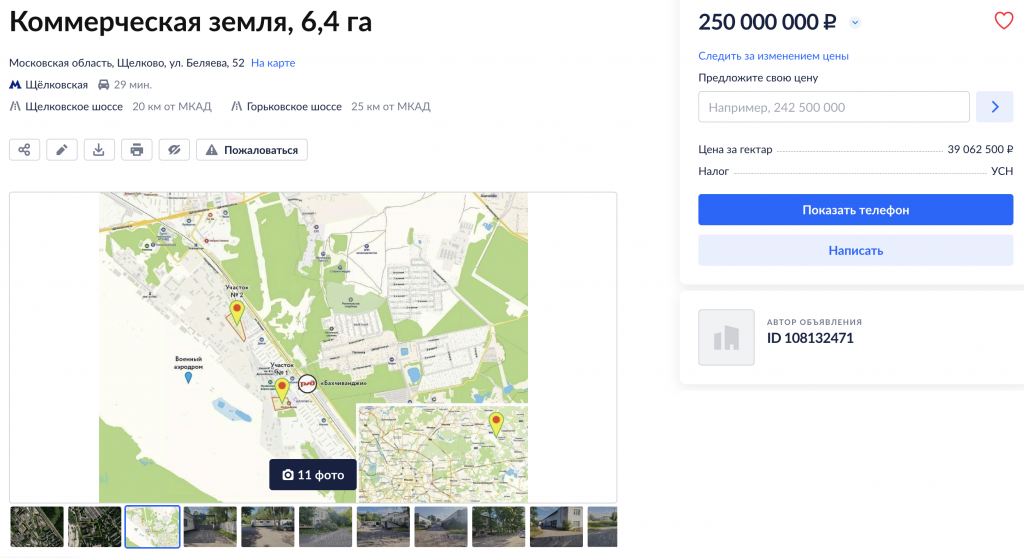Submit offered price with arrow button
1024x558 pixels.
point(995,107)
